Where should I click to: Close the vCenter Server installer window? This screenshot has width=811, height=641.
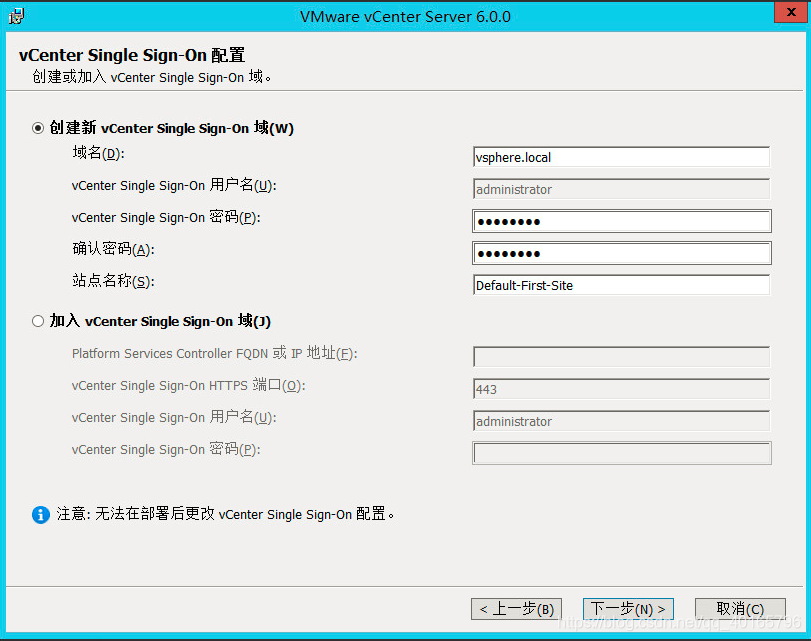[791, 12]
